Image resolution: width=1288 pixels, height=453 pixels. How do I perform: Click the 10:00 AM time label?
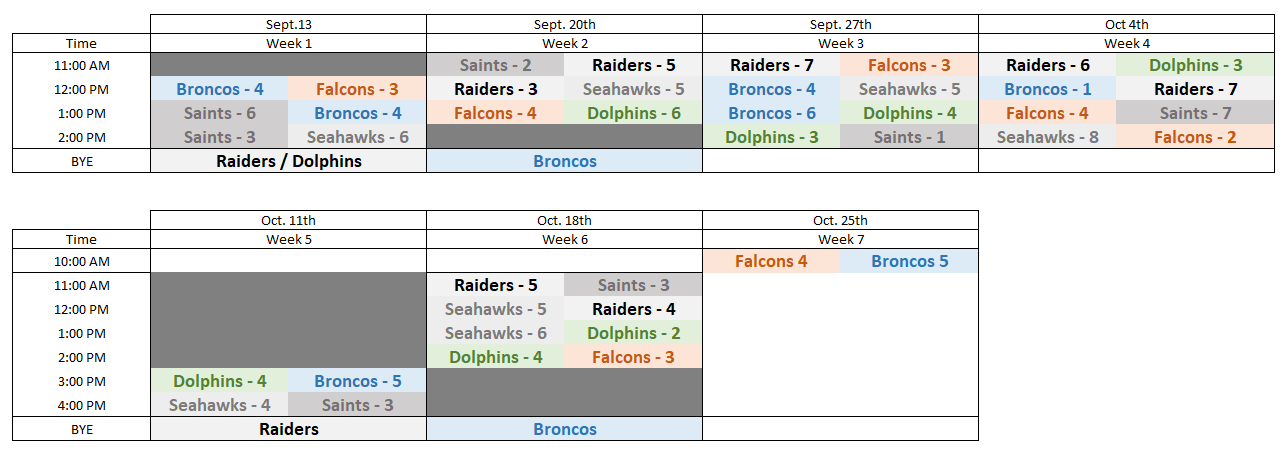(x=81, y=261)
